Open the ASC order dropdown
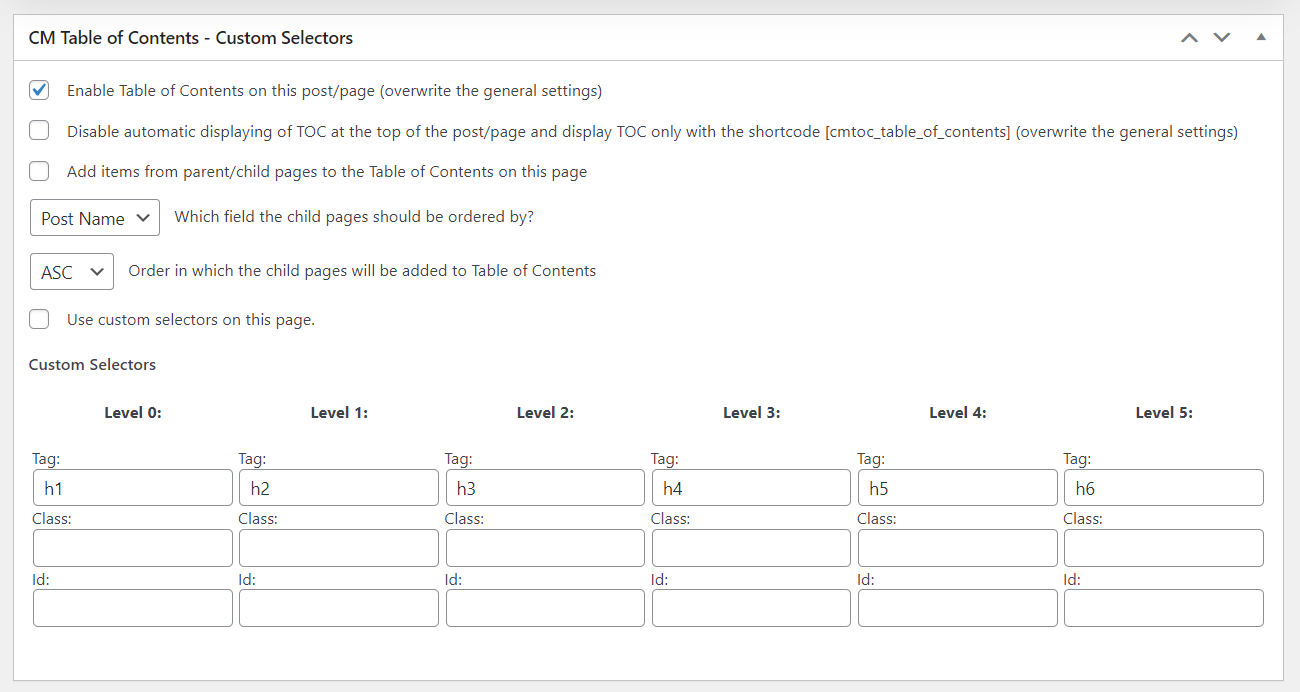The image size is (1300, 692). pyautogui.click(x=72, y=271)
